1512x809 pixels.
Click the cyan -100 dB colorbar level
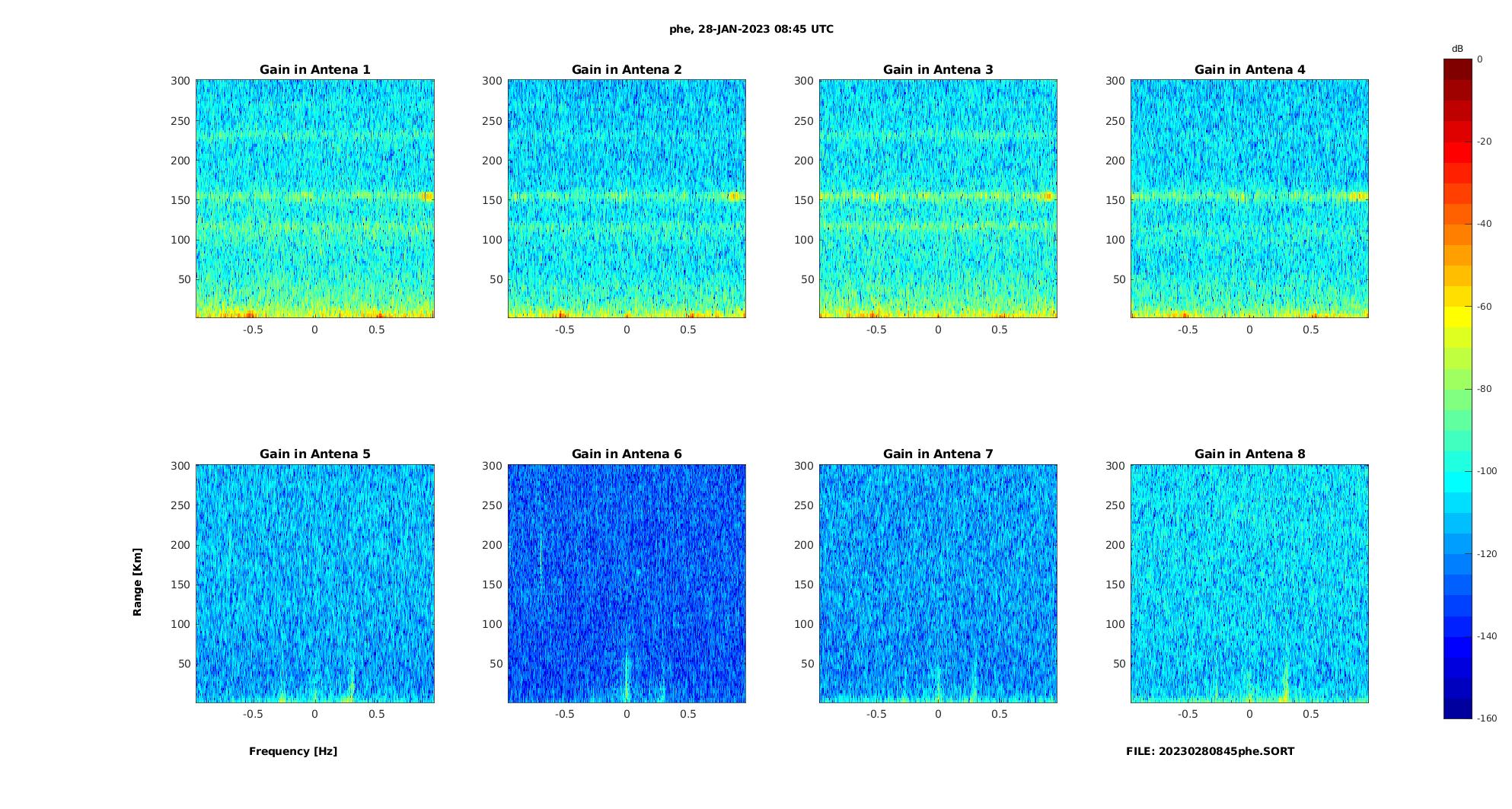pyautogui.click(x=1458, y=471)
